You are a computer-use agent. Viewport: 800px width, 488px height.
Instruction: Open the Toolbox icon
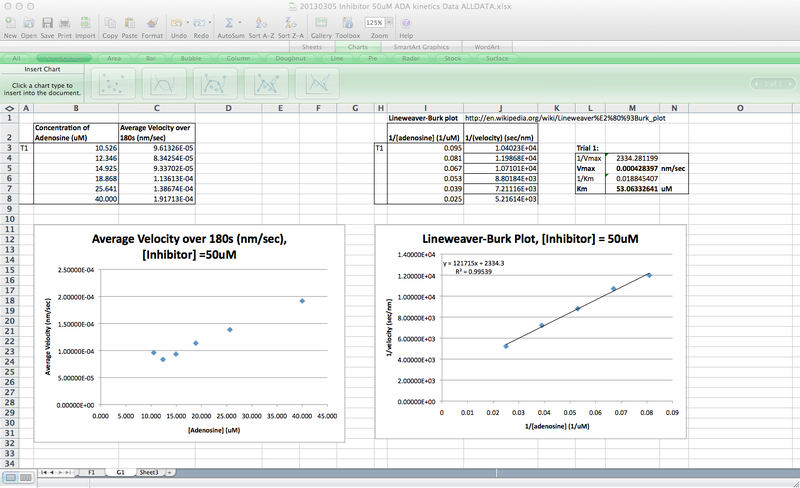(347, 21)
